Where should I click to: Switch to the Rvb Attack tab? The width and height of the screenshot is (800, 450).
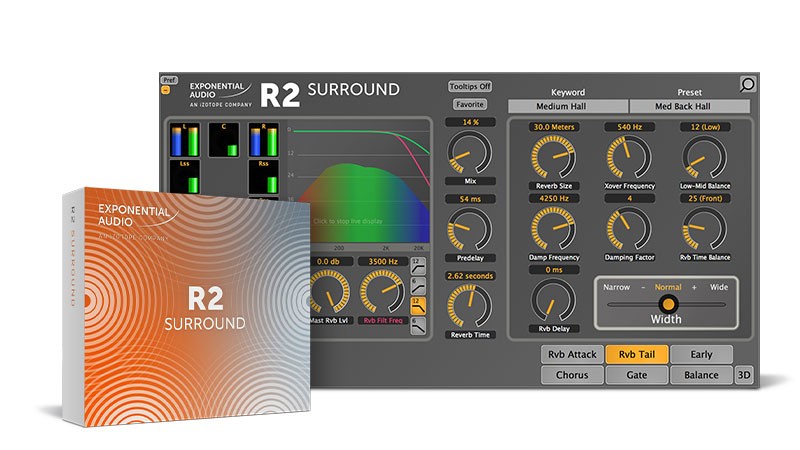click(572, 354)
